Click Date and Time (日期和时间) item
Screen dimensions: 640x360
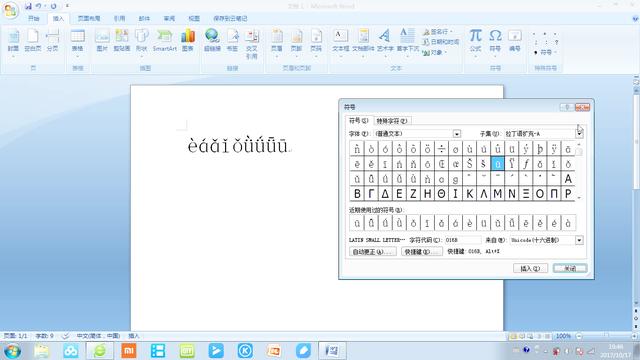pos(440,42)
